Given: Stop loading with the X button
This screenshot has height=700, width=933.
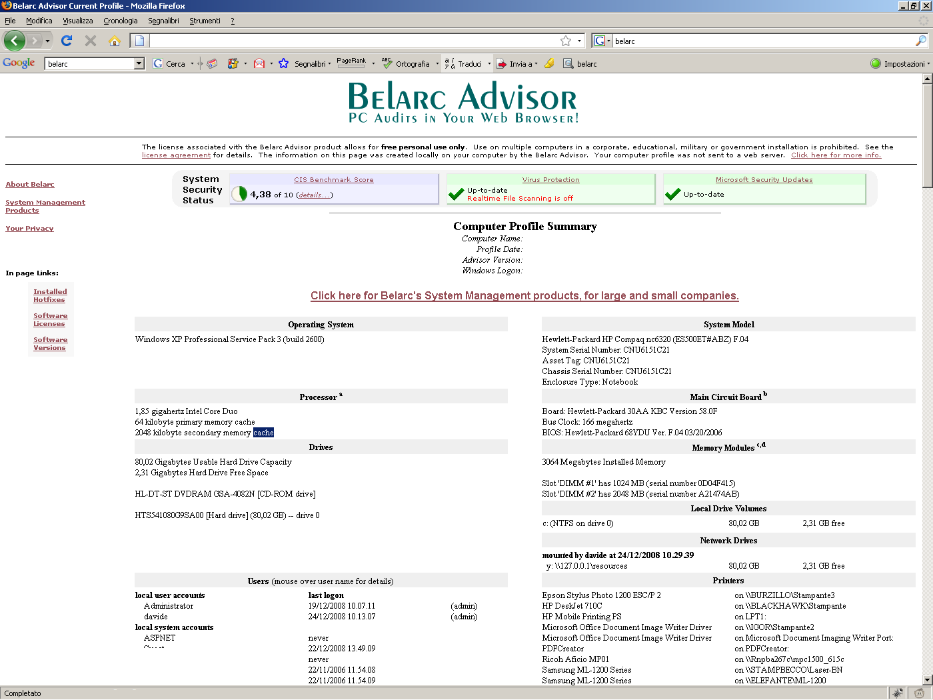Looking at the screenshot, I should pyautogui.click(x=90, y=40).
